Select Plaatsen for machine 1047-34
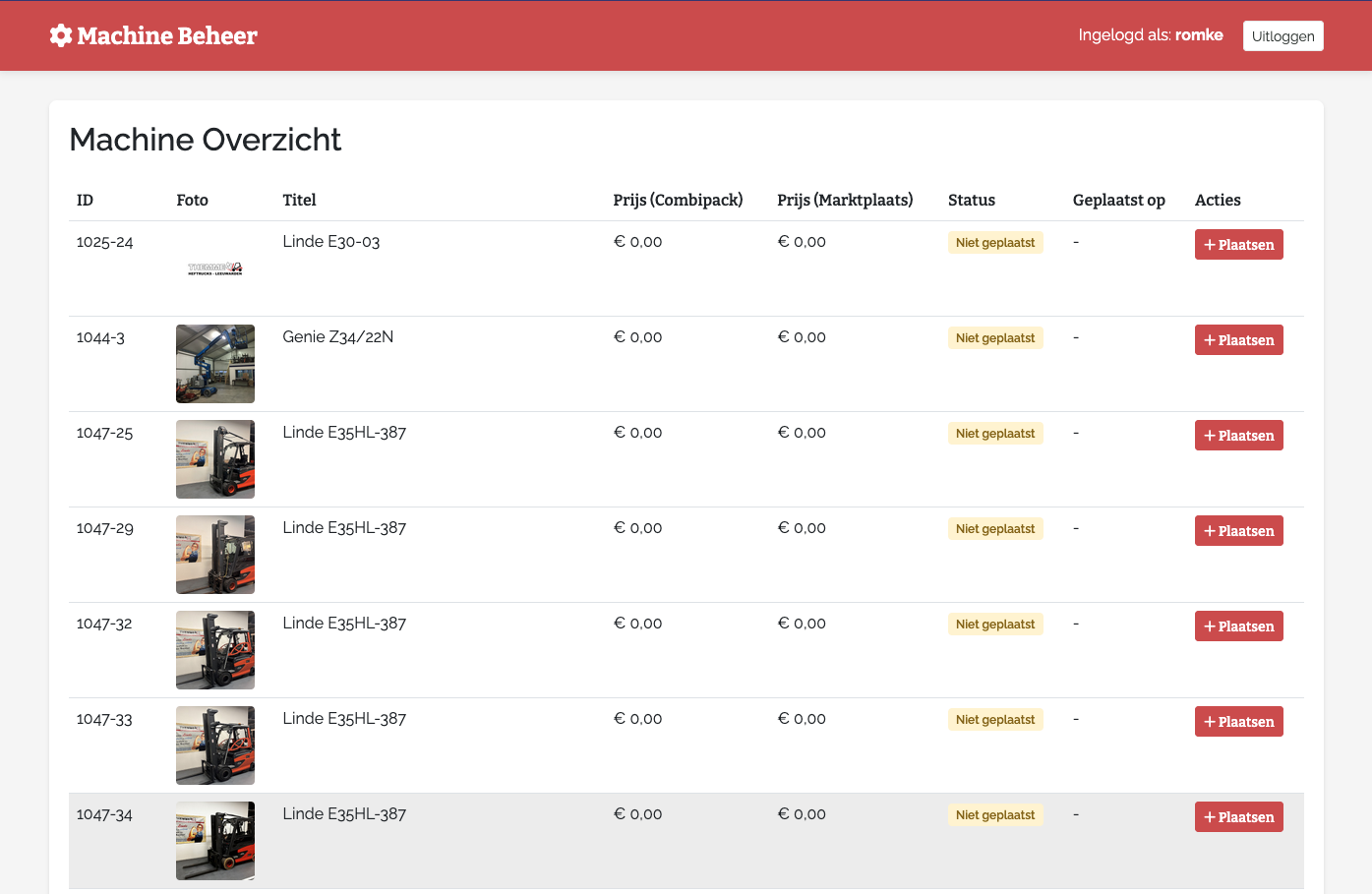 tap(1238, 817)
